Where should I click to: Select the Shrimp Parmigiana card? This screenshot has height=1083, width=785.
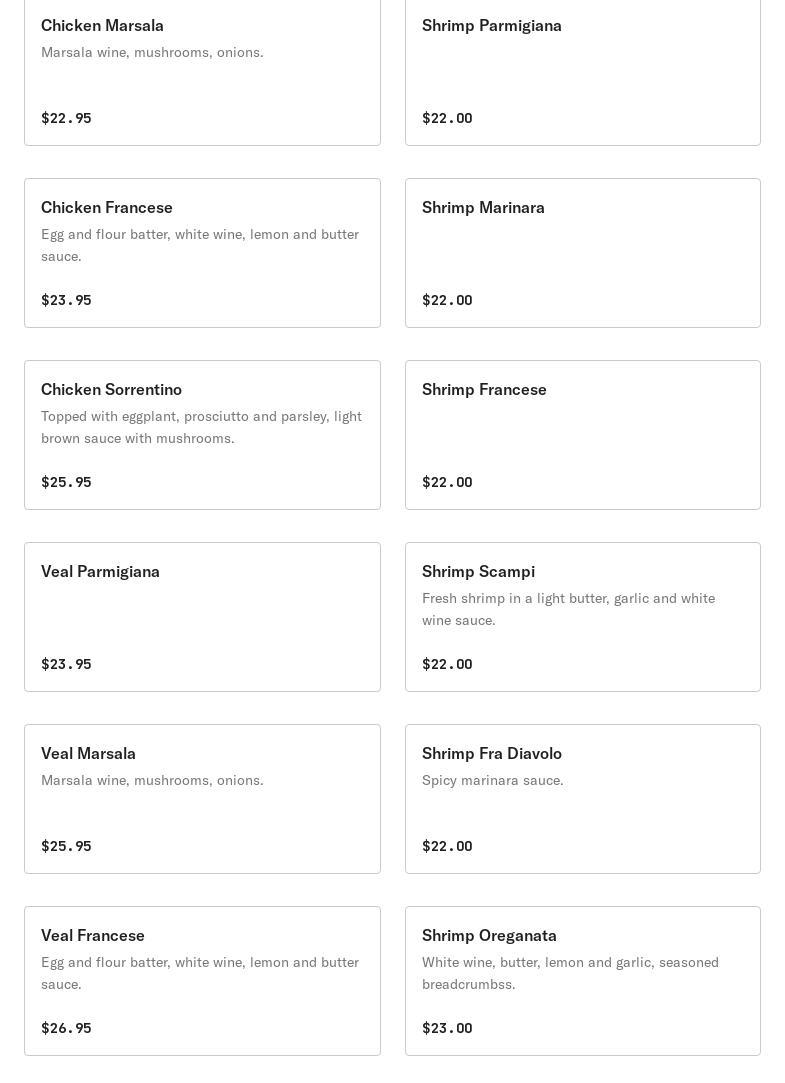coord(491,26)
